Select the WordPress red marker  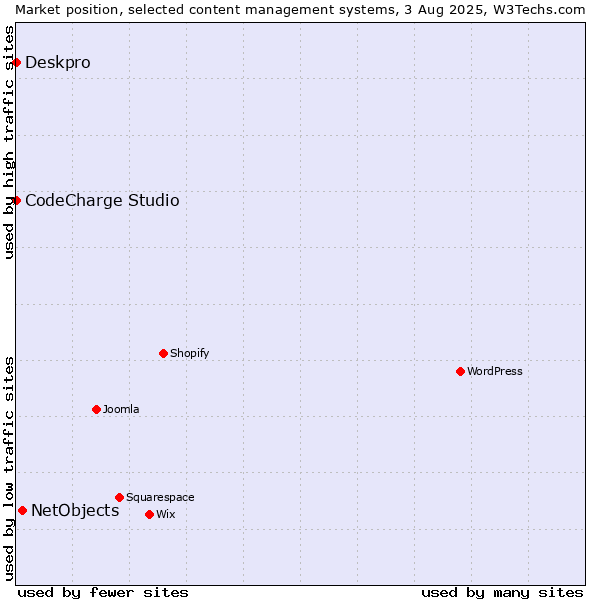coord(460,372)
